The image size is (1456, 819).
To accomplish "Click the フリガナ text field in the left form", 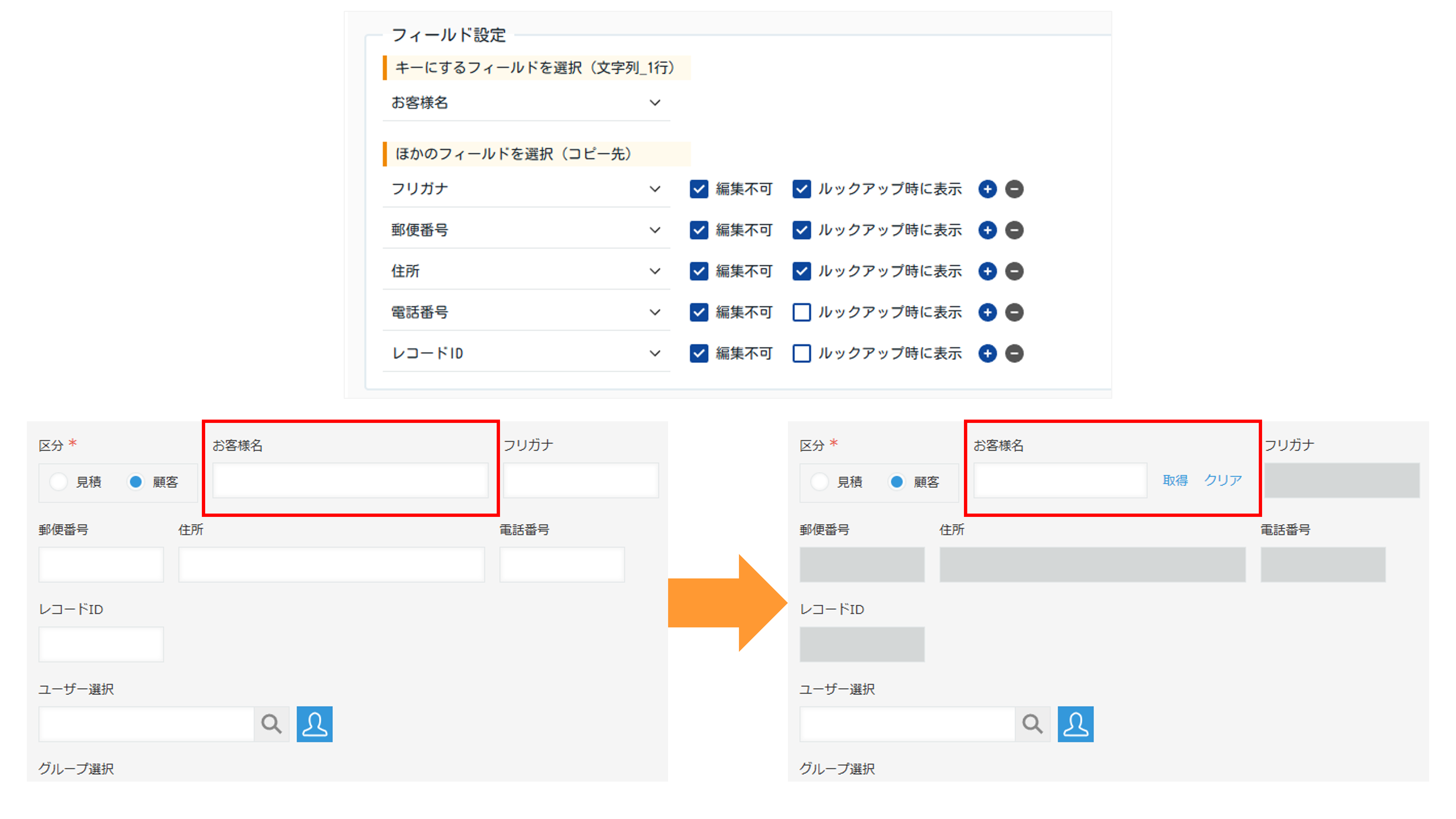I will click(580, 480).
